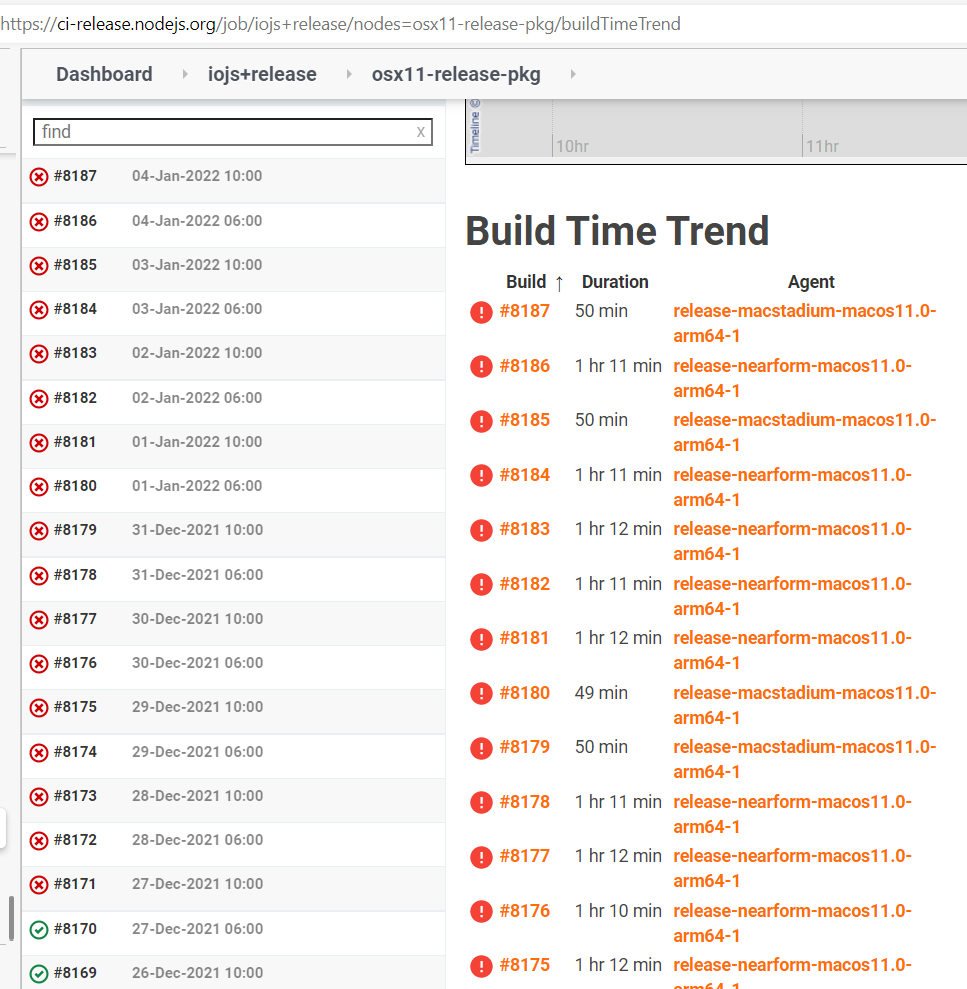Screen dimensions: 967x989
Task: Open build #8187 link in trend table
Action: (x=525, y=311)
